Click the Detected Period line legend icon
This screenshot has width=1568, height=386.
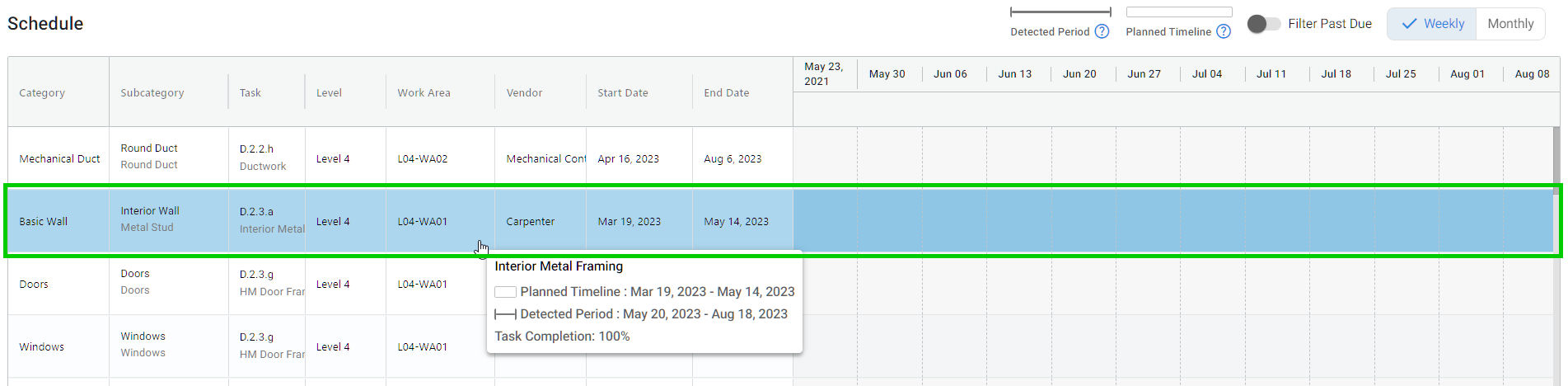pos(1060,12)
